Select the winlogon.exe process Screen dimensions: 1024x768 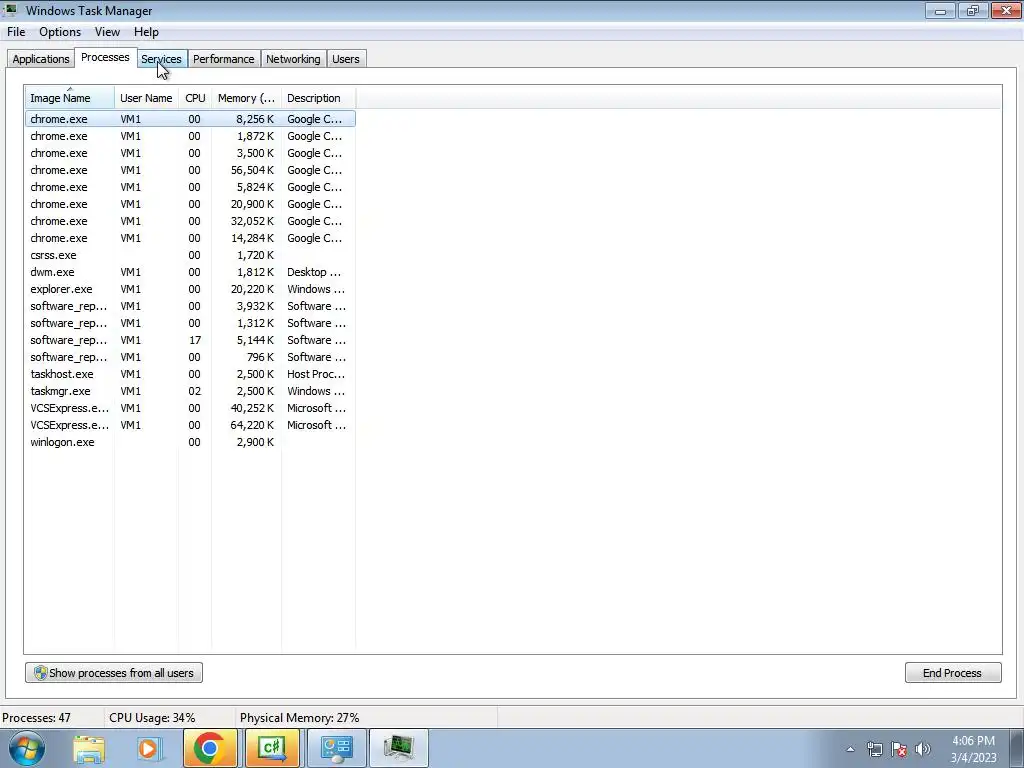click(190, 441)
